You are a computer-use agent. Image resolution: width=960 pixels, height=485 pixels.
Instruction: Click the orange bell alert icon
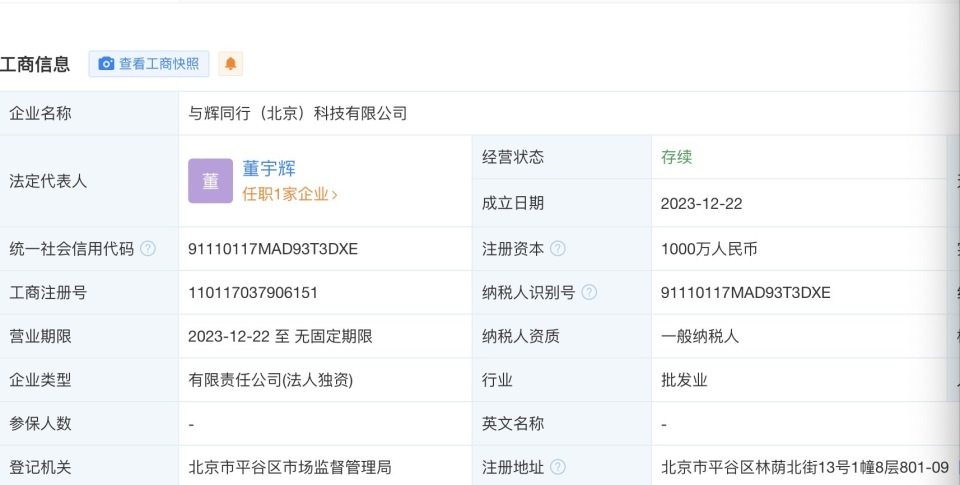click(231, 64)
